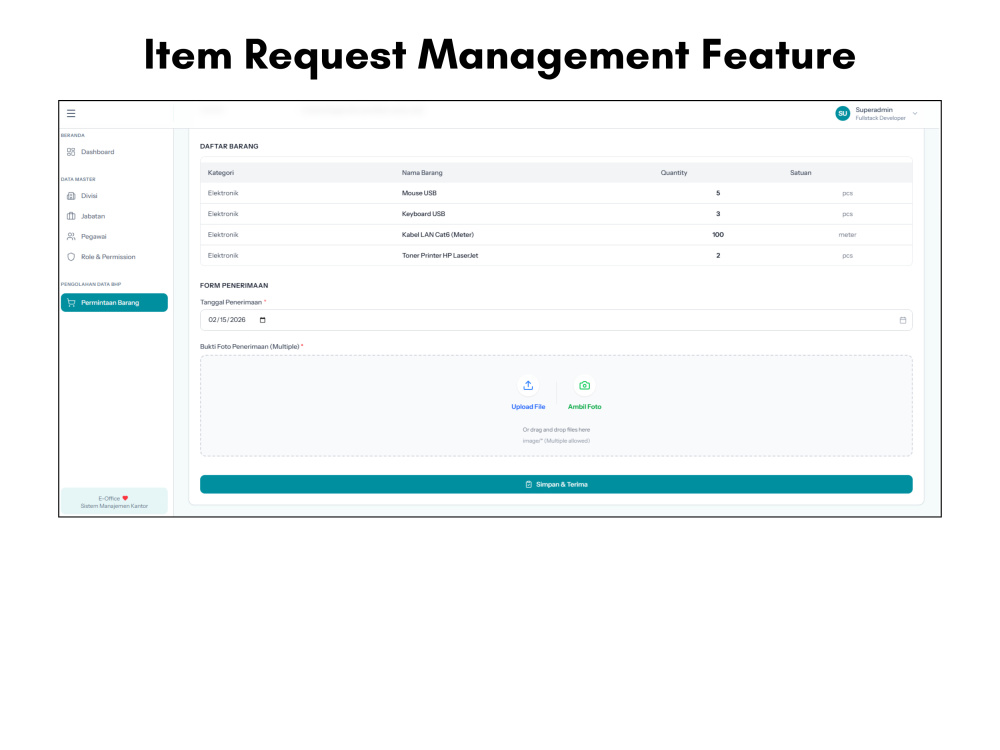Select the Keyboard USB row name

coord(423,214)
